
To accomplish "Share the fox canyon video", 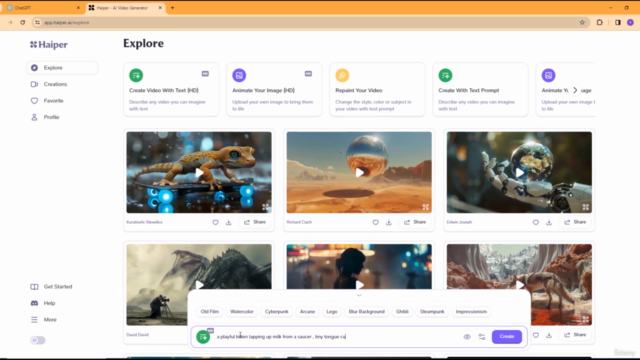I will [576, 335].
